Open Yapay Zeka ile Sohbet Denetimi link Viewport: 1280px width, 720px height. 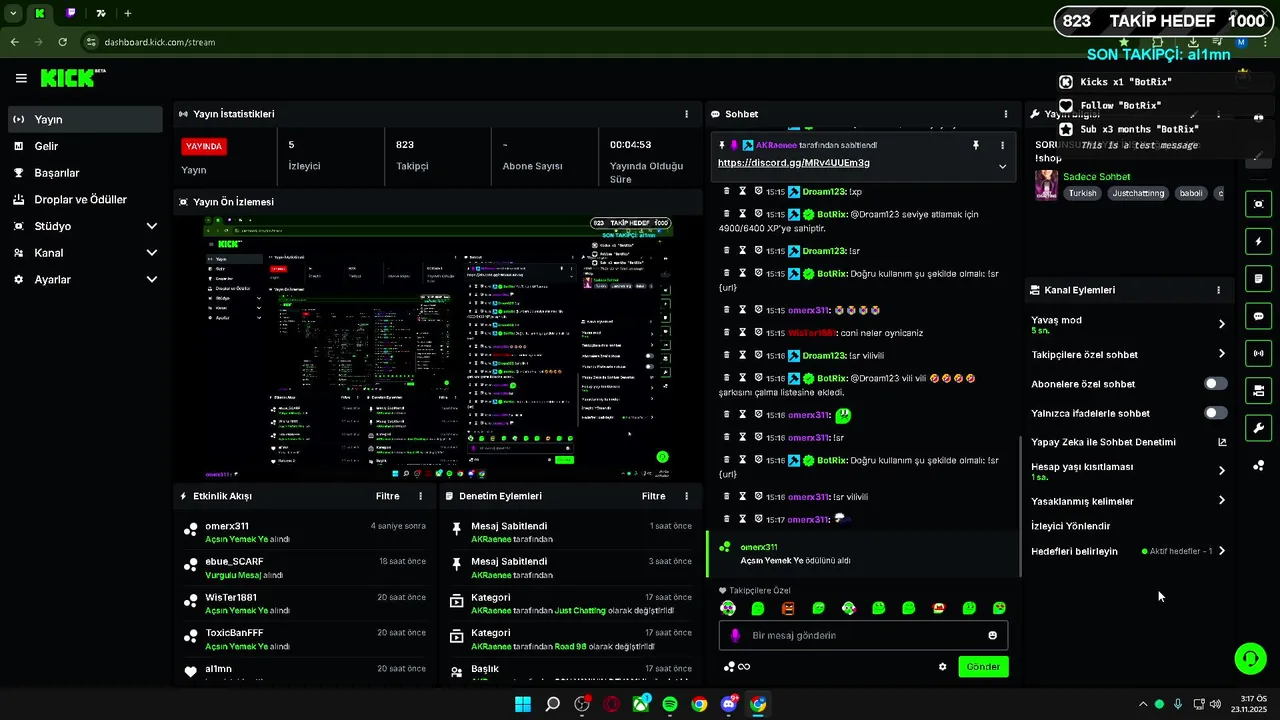[1128, 442]
